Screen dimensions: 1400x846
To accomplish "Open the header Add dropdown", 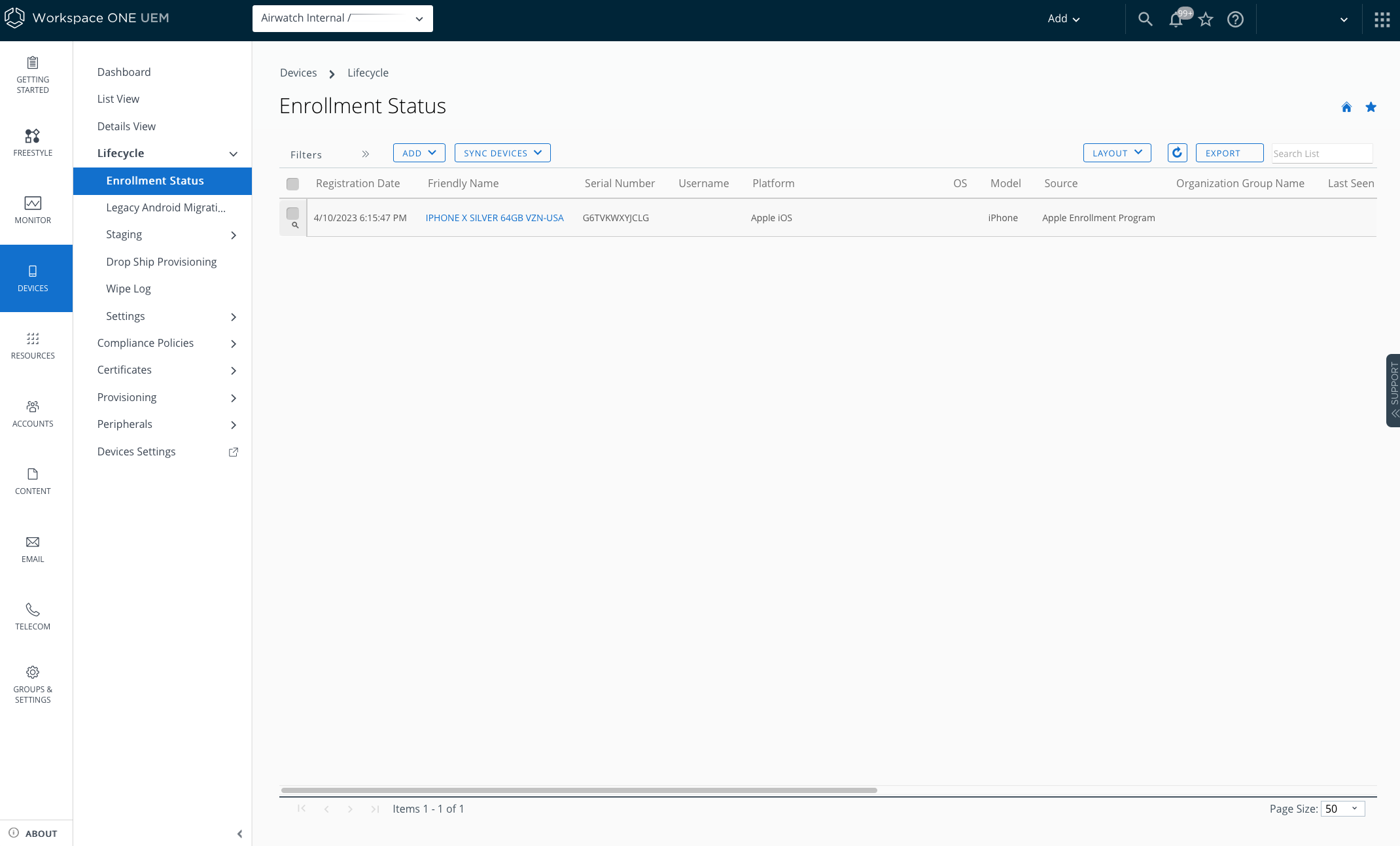I will coord(1064,19).
